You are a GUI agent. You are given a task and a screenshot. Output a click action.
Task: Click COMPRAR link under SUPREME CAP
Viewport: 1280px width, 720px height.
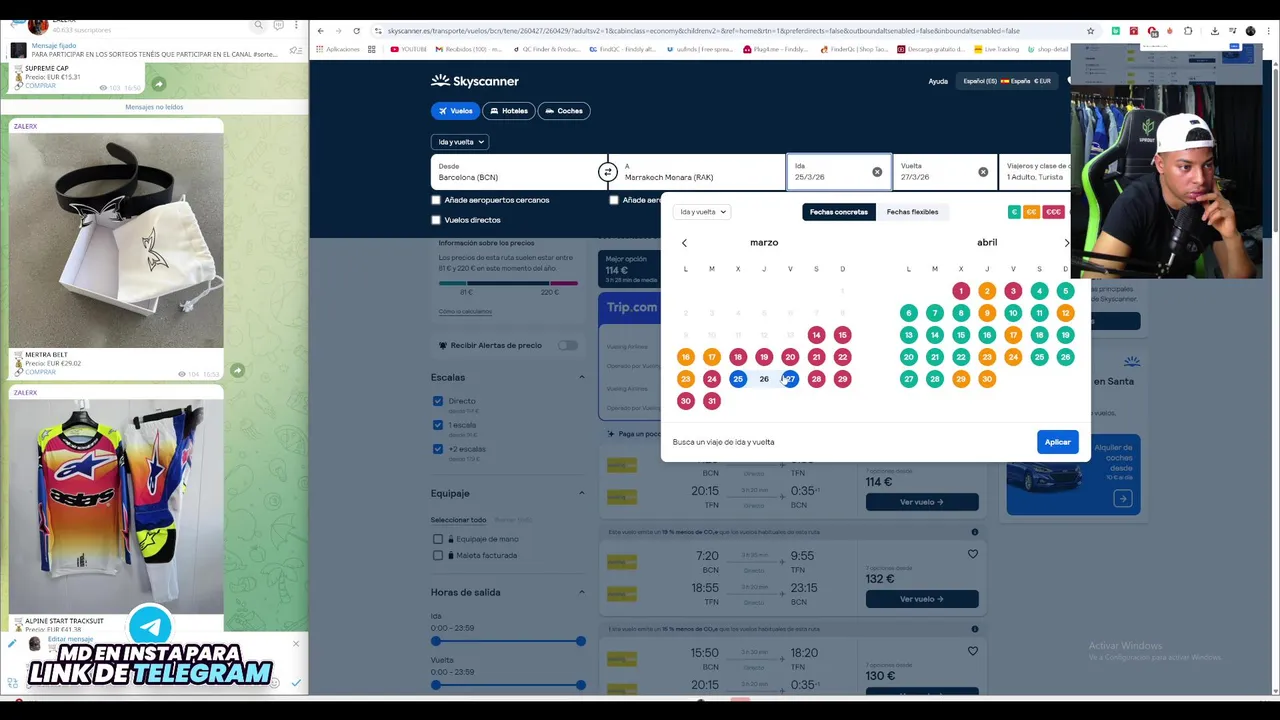40,86
